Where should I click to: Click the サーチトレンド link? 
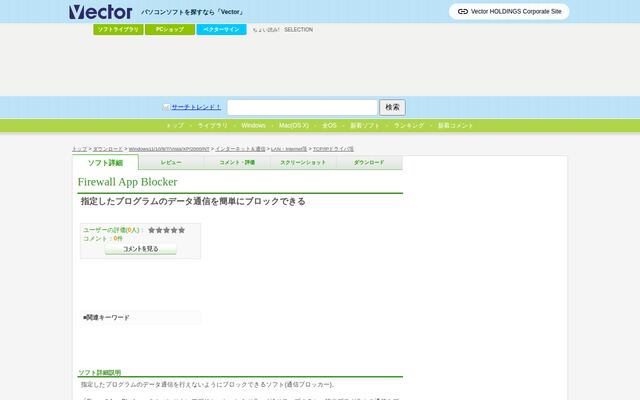click(196, 107)
